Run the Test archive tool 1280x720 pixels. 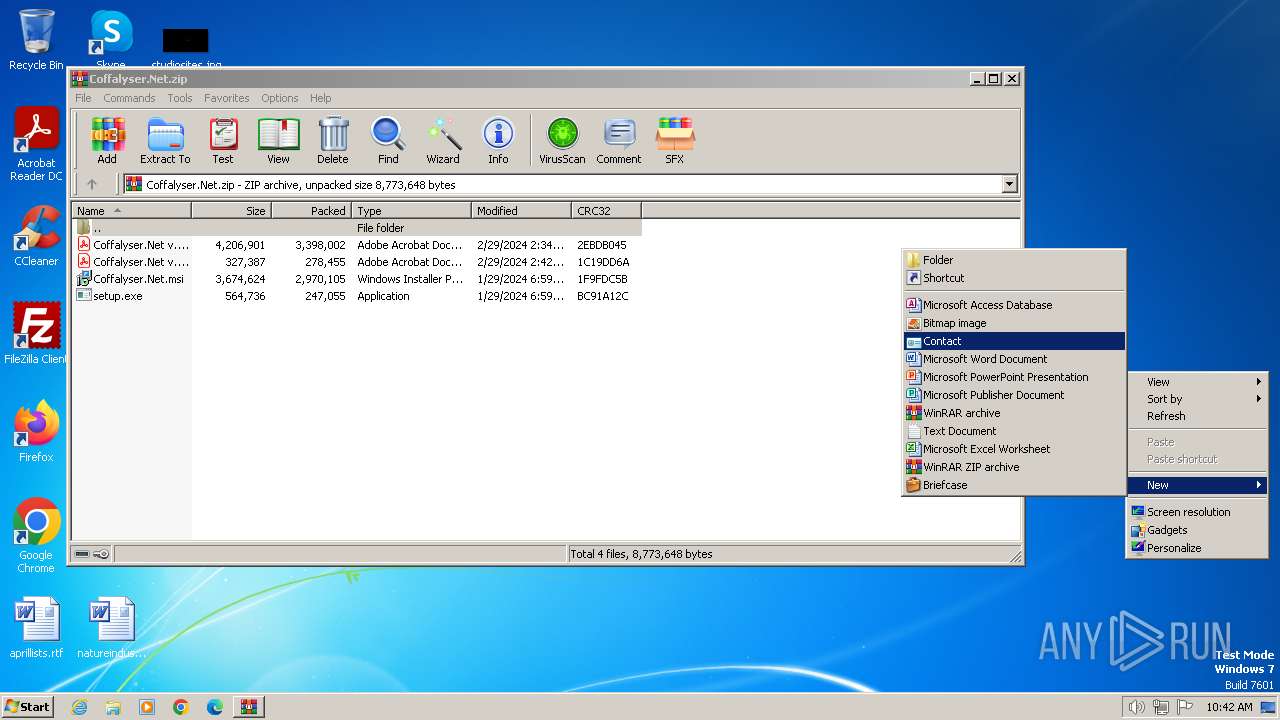click(x=223, y=141)
